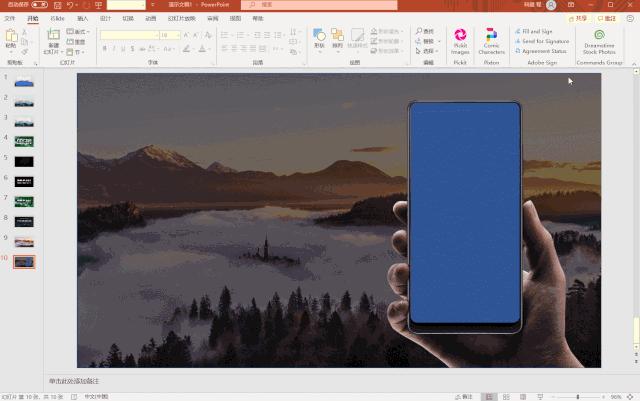Apply Bold formatting button
The image size is (640, 401).
coord(104,47)
